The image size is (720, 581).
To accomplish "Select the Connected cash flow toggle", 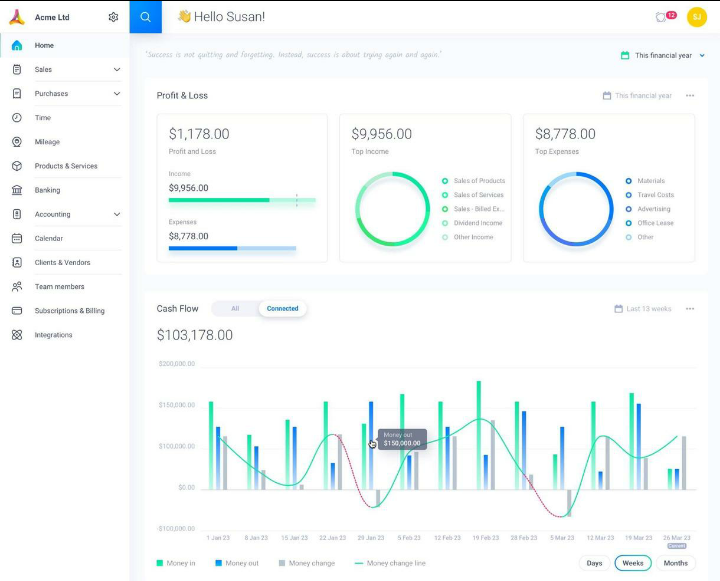I will (282, 309).
